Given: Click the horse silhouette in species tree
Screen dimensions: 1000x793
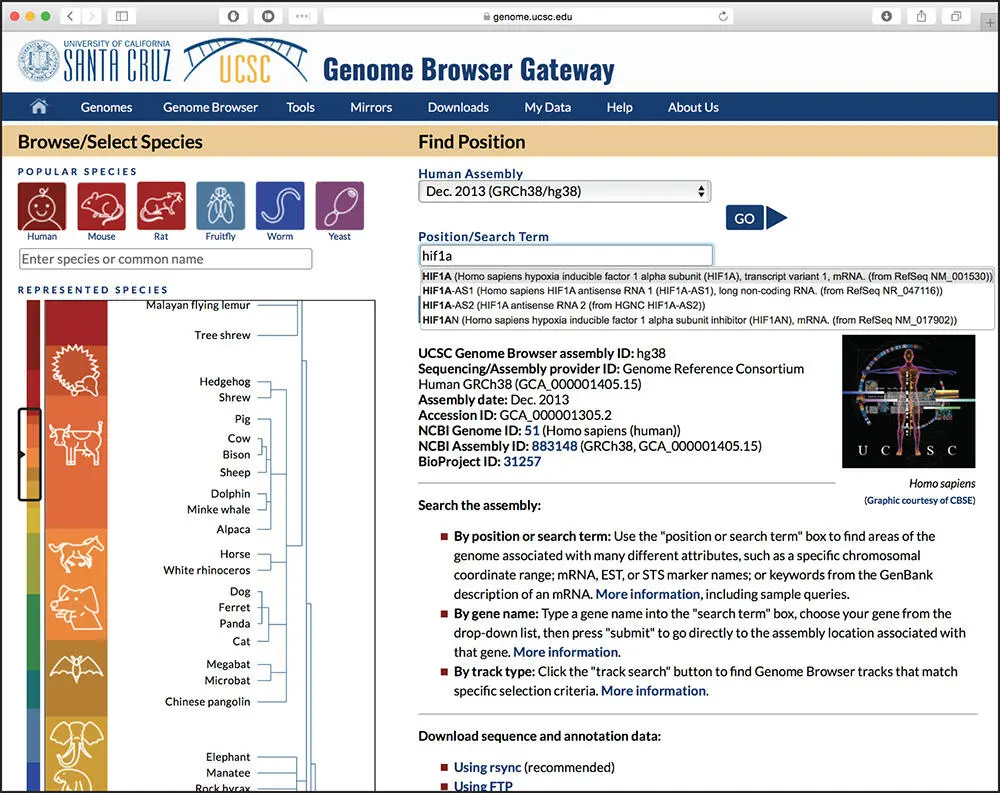Looking at the screenshot, I should pos(75,552).
